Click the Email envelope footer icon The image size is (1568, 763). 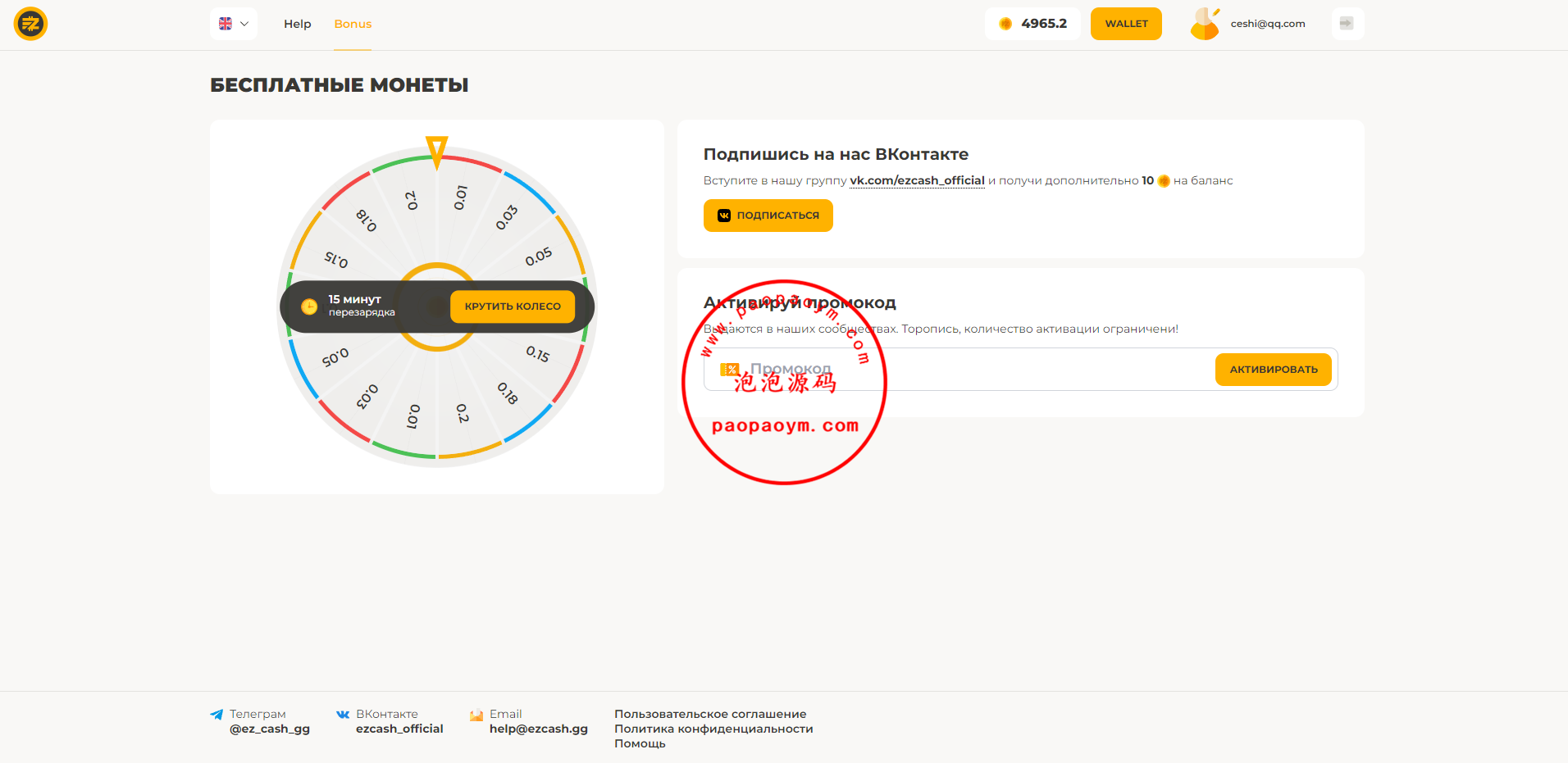[x=476, y=715]
